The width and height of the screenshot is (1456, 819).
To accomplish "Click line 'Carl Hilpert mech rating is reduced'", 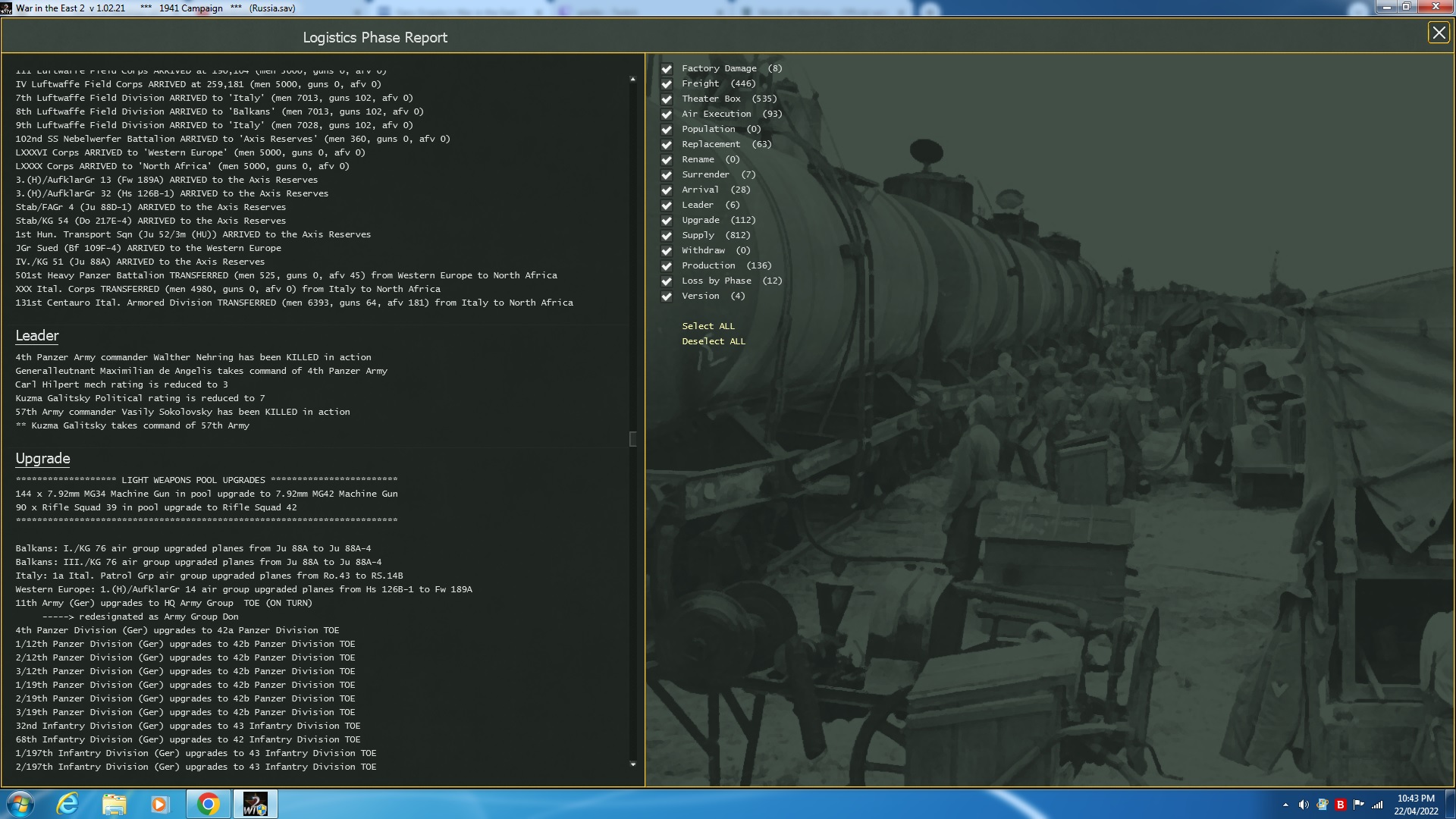I will [121, 384].
